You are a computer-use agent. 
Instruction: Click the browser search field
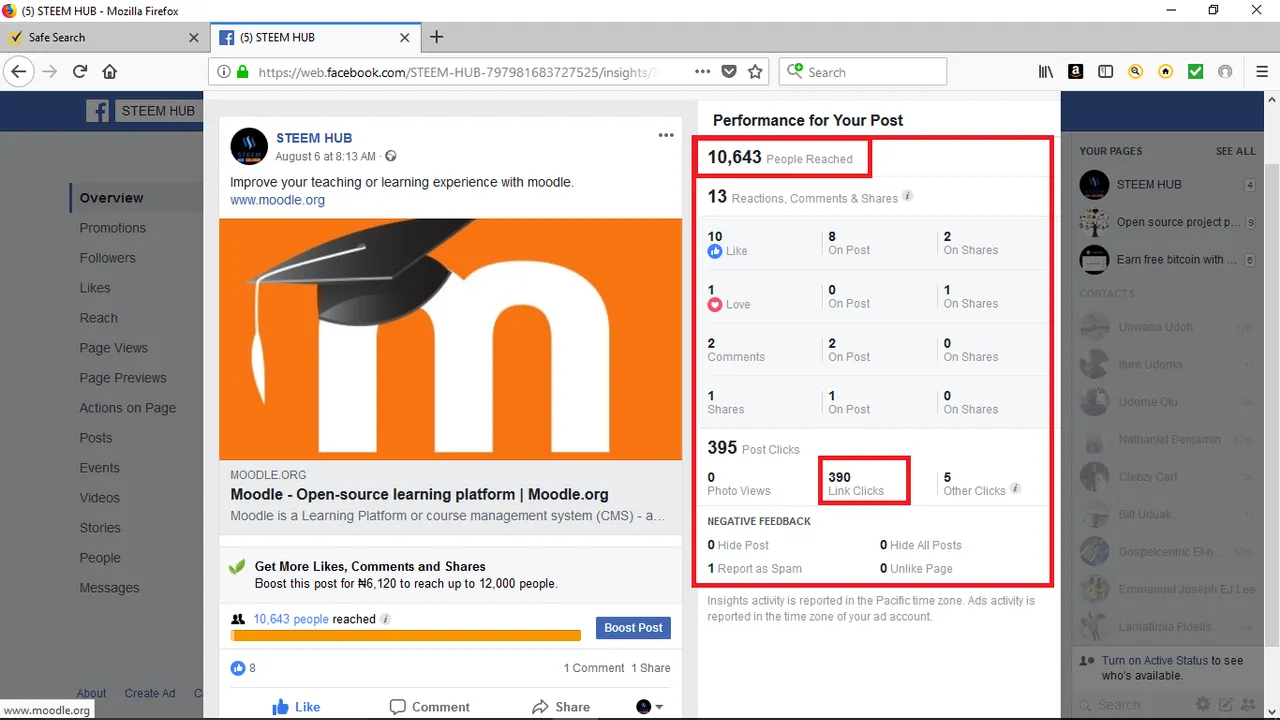(x=863, y=72)
